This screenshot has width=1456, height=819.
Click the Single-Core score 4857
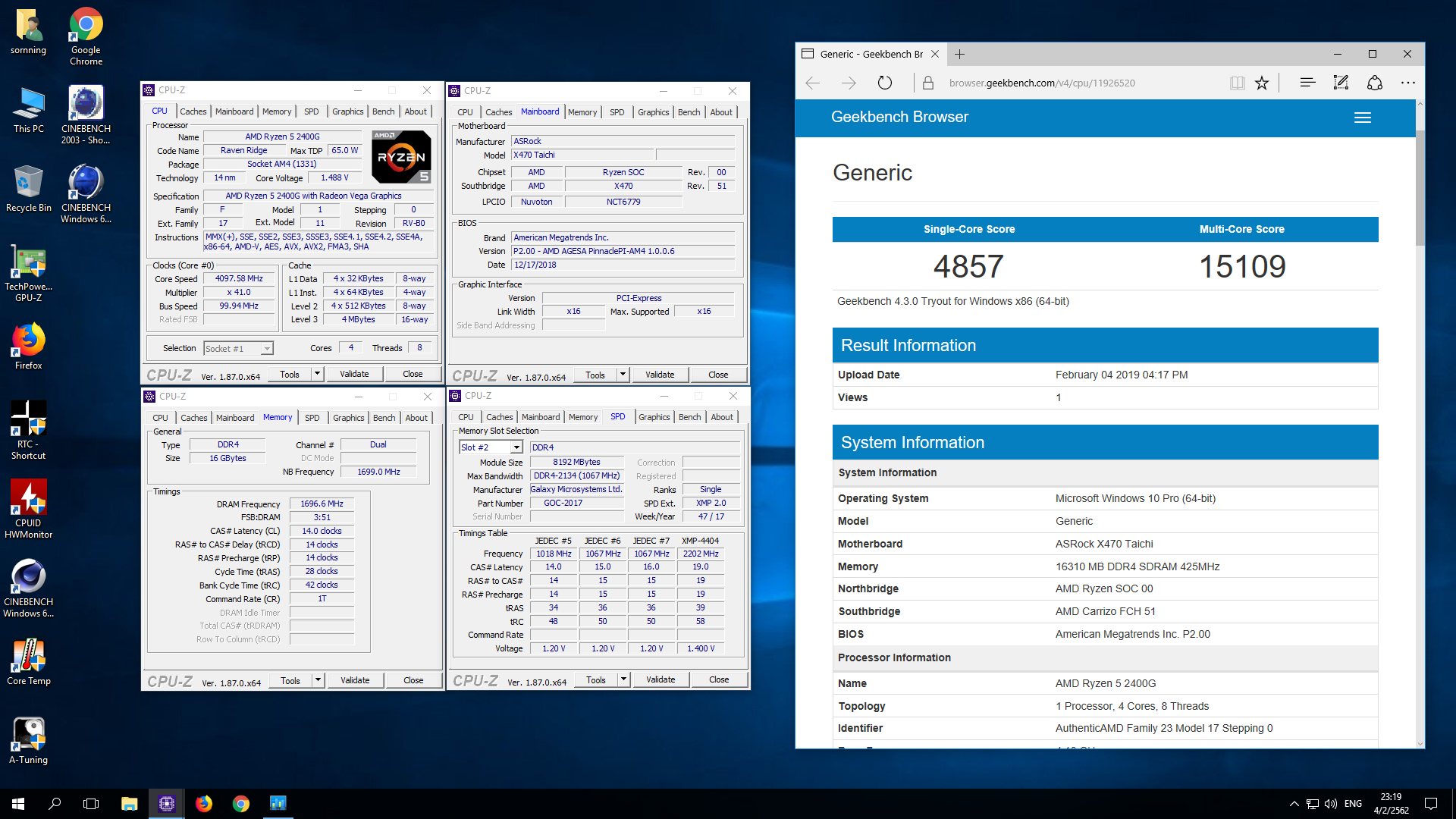click(x=968, y=266)
